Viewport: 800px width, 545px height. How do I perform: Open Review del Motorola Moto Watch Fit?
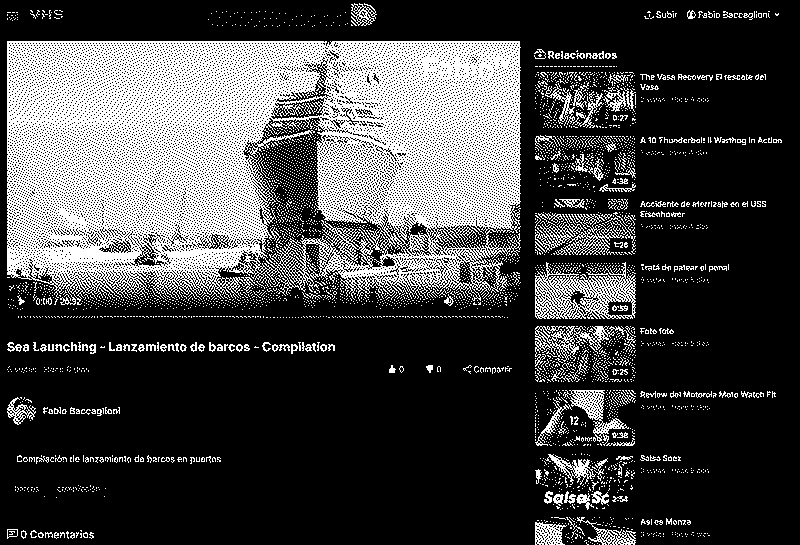pyautogui.click(x=709, y=394)
